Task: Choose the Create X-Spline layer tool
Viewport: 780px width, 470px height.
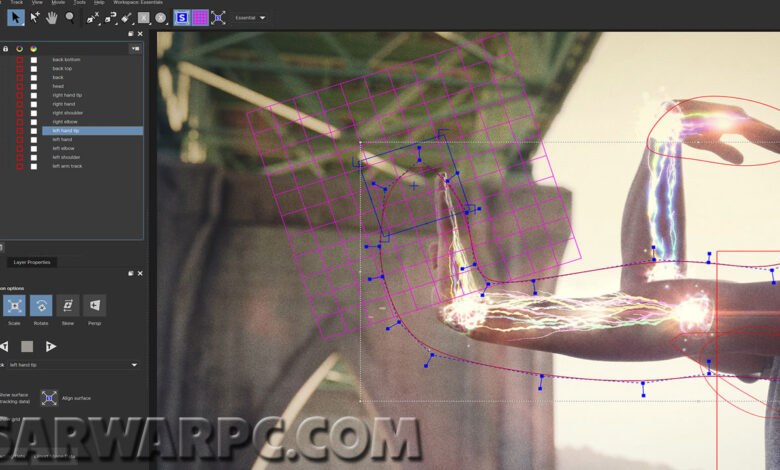Action: coord(93,18)
